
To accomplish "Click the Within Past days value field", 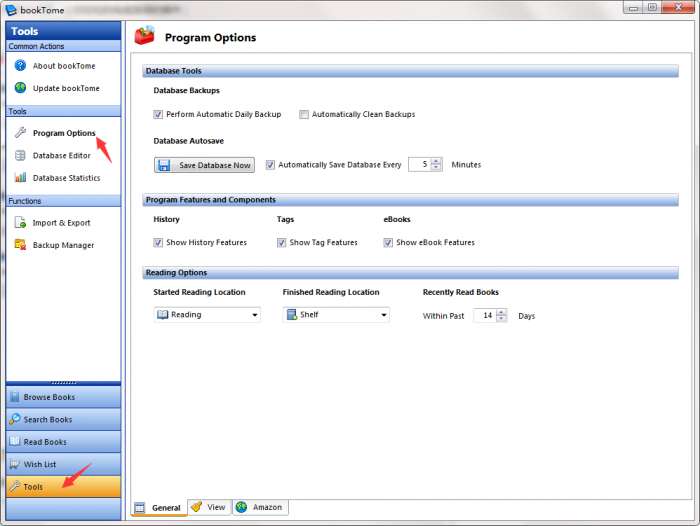I will pos(485,315).
